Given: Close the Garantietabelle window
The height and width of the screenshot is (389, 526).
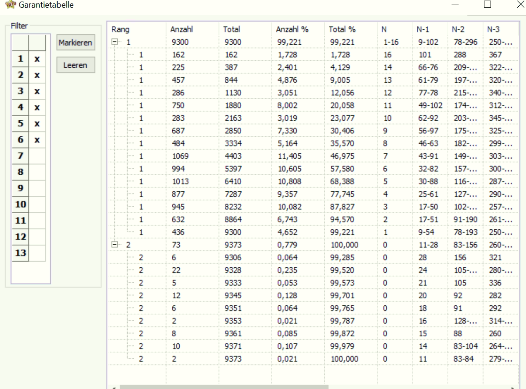Looking at the screenshot, I should click(x=521, y=5).
